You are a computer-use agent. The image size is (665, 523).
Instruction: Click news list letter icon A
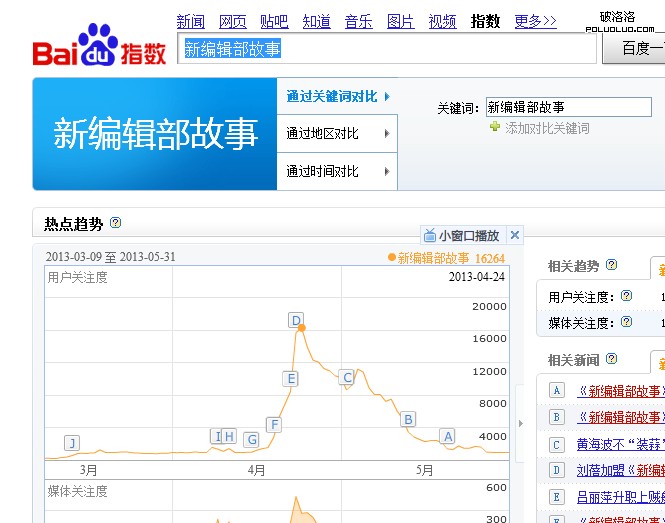point(556,390)
